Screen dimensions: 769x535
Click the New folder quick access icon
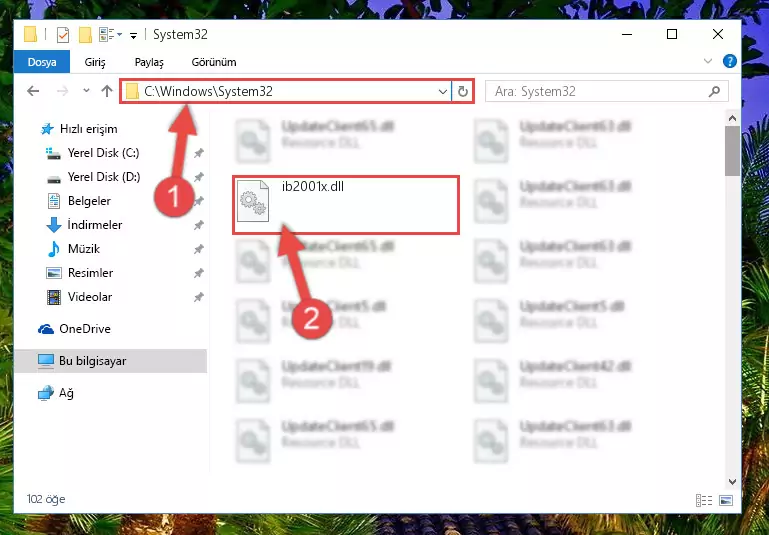[85, 35]
